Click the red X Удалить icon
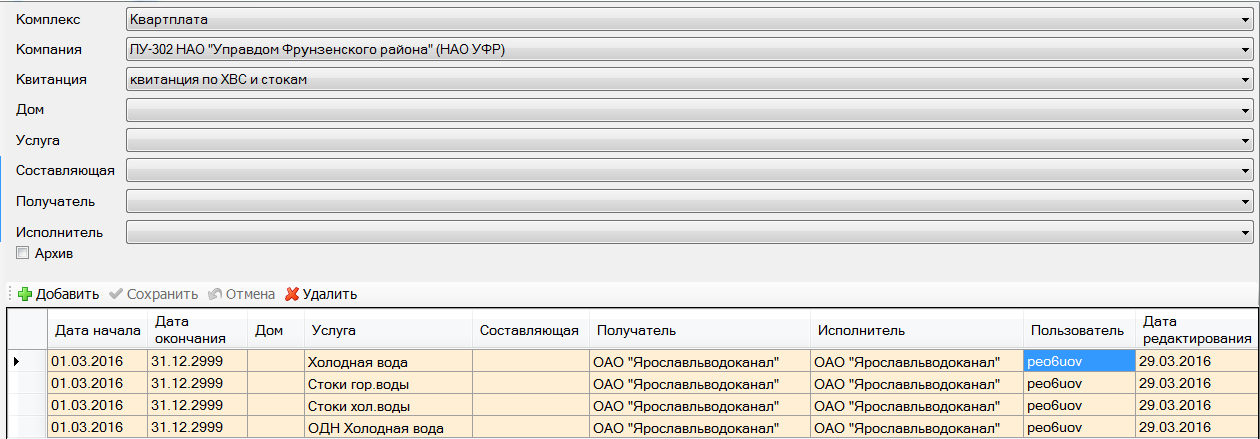The height and width of the screenshot is (439, 1260). 292,294
